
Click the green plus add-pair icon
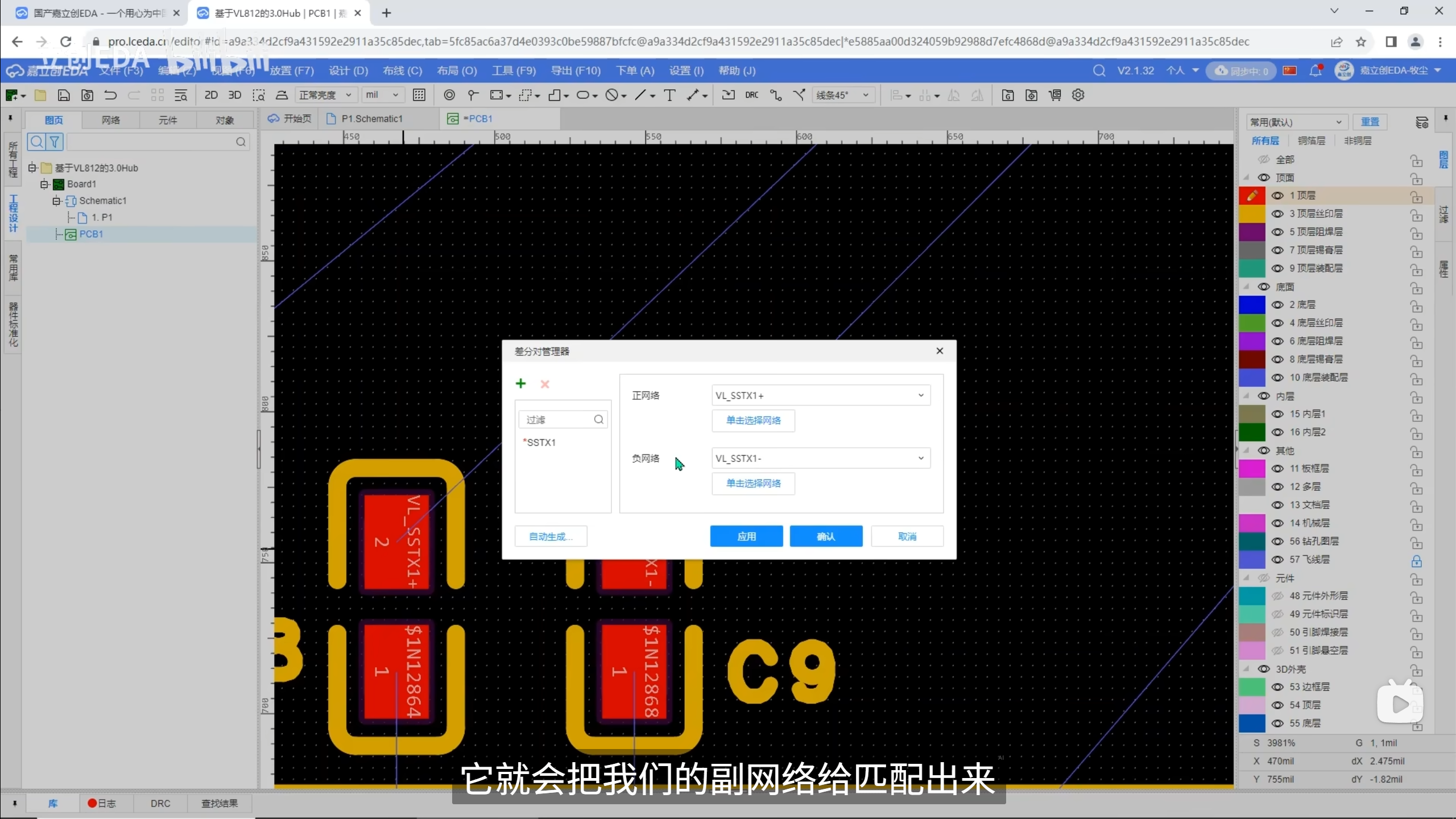point(520,384)
